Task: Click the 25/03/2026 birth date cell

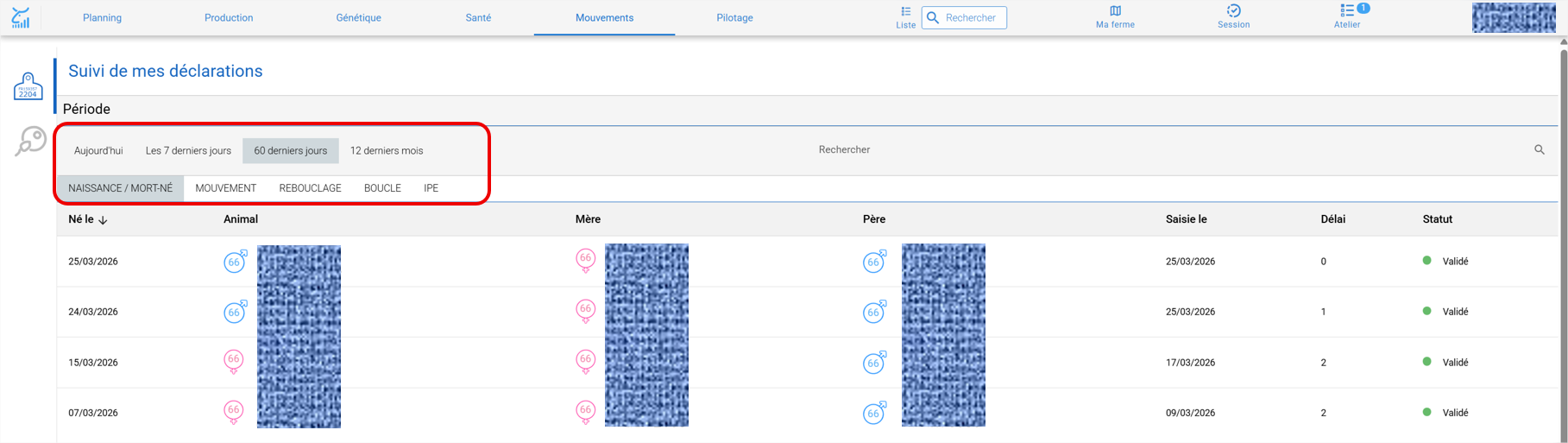Action: coord(93,262)
